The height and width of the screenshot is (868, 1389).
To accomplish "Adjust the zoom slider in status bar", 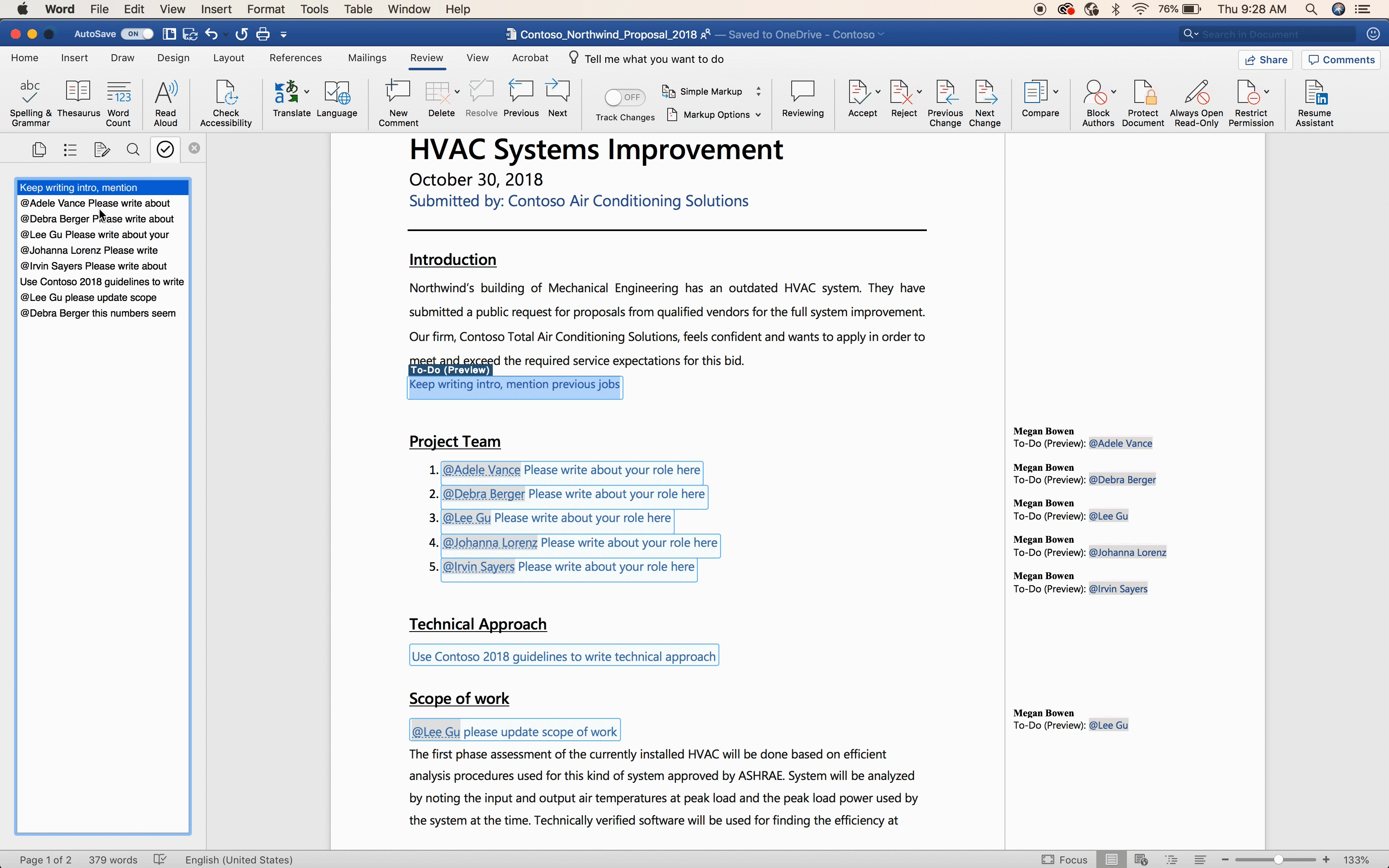I will [x=1278, y=859].
